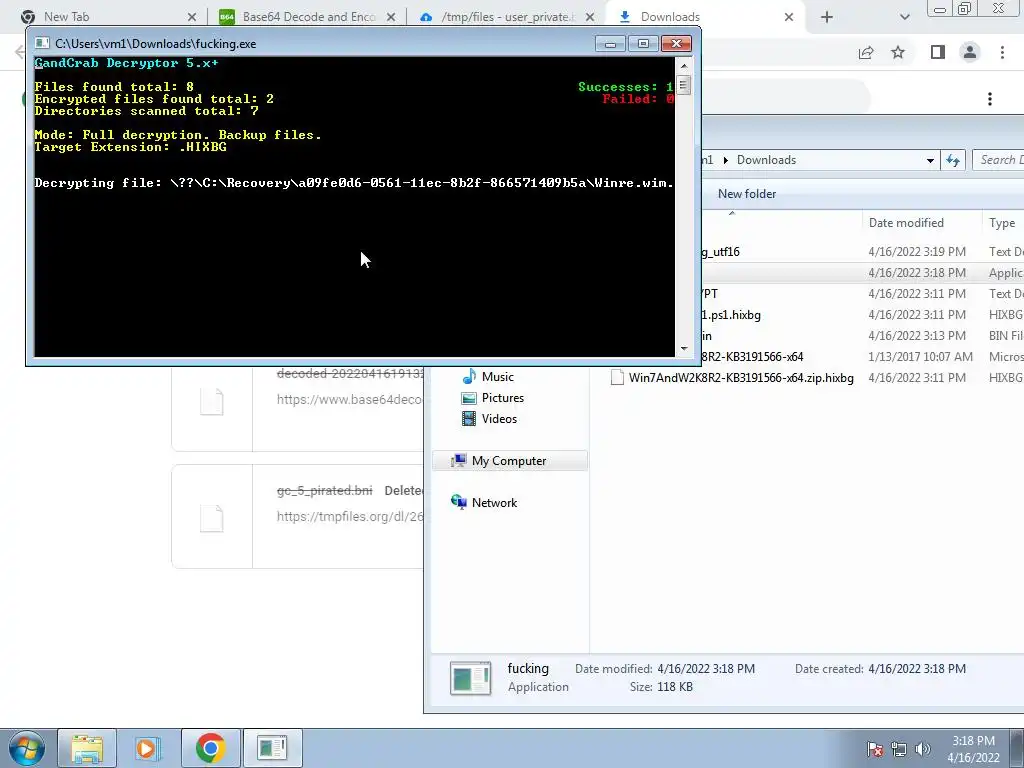The width and height of the screenshot is (1024, 768).
Task: Click the console scrollbar up arrow
Action: click(x=684, y=65)
